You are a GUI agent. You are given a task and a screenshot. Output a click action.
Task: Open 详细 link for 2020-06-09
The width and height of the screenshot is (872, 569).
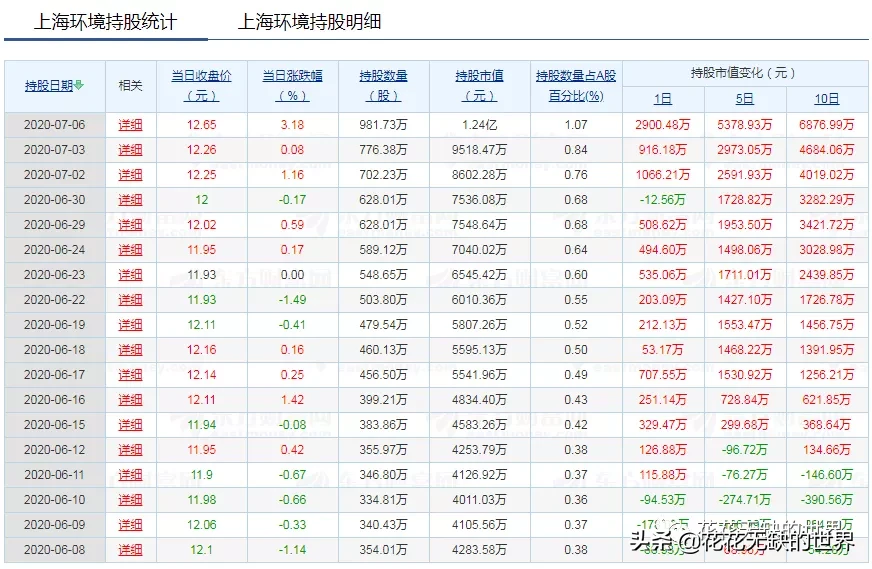tap(130, 525)
